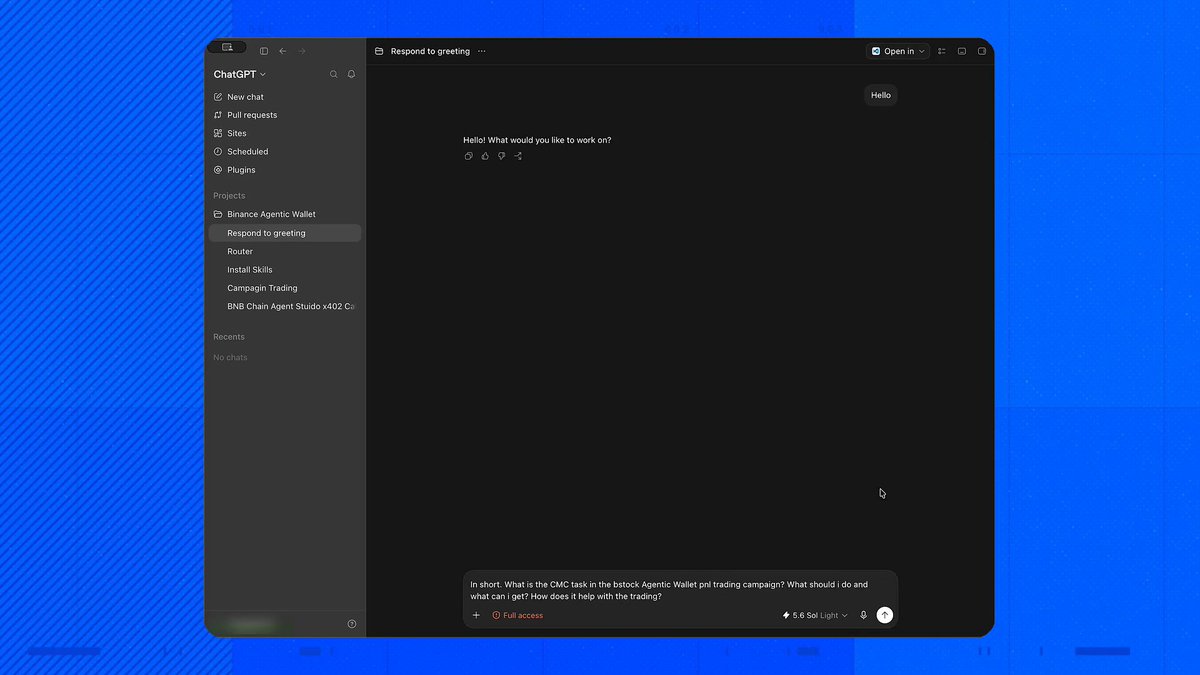
Task: Click the plus attach icon in composer
Action: [476, 615]
